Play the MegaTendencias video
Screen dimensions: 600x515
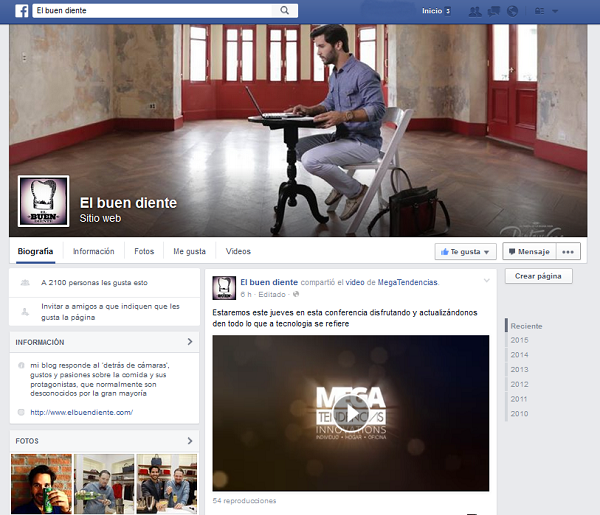(351, 413)
